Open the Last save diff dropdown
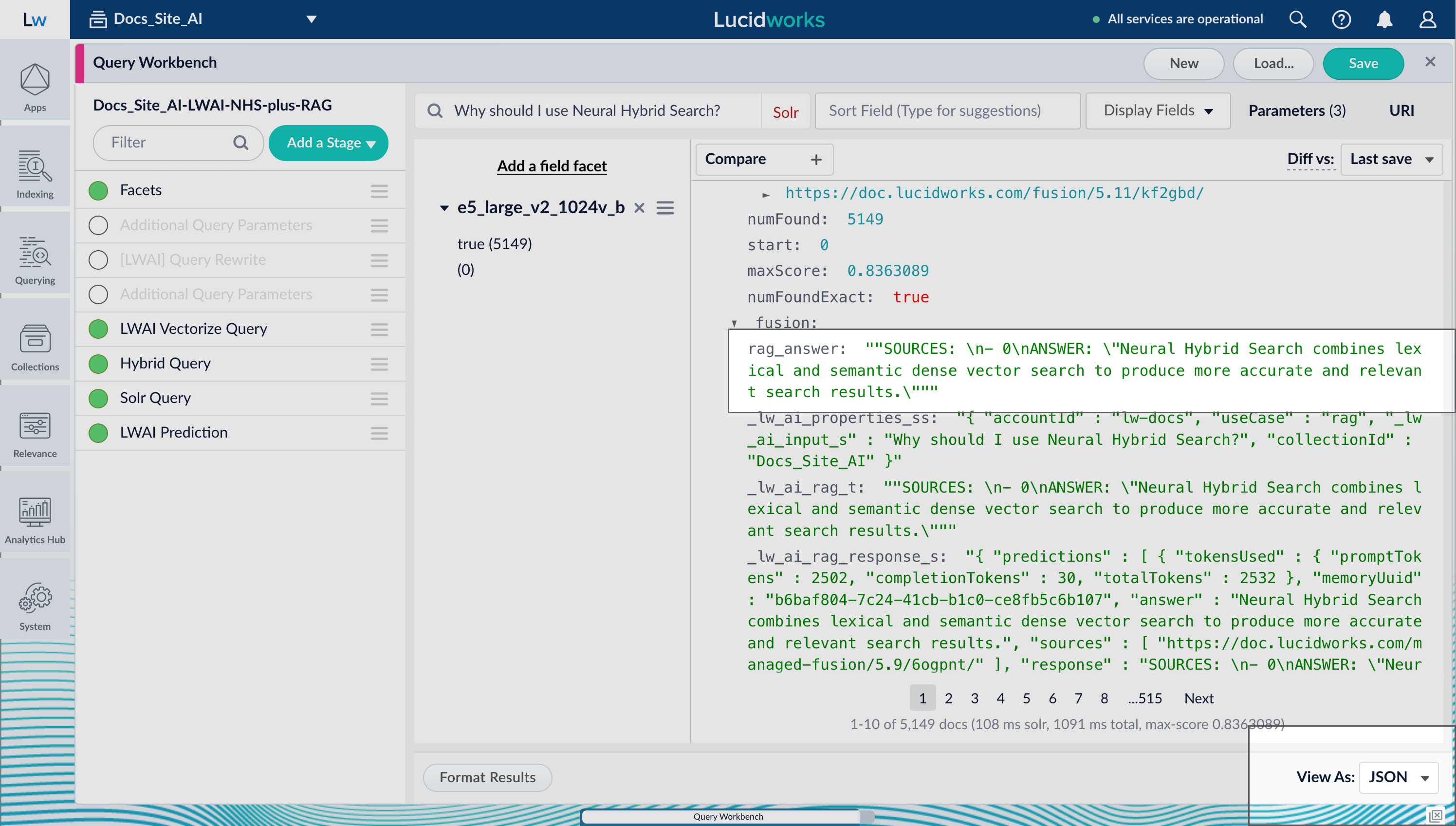This screenshot has height=826, width=1456. pos(1391,160)
